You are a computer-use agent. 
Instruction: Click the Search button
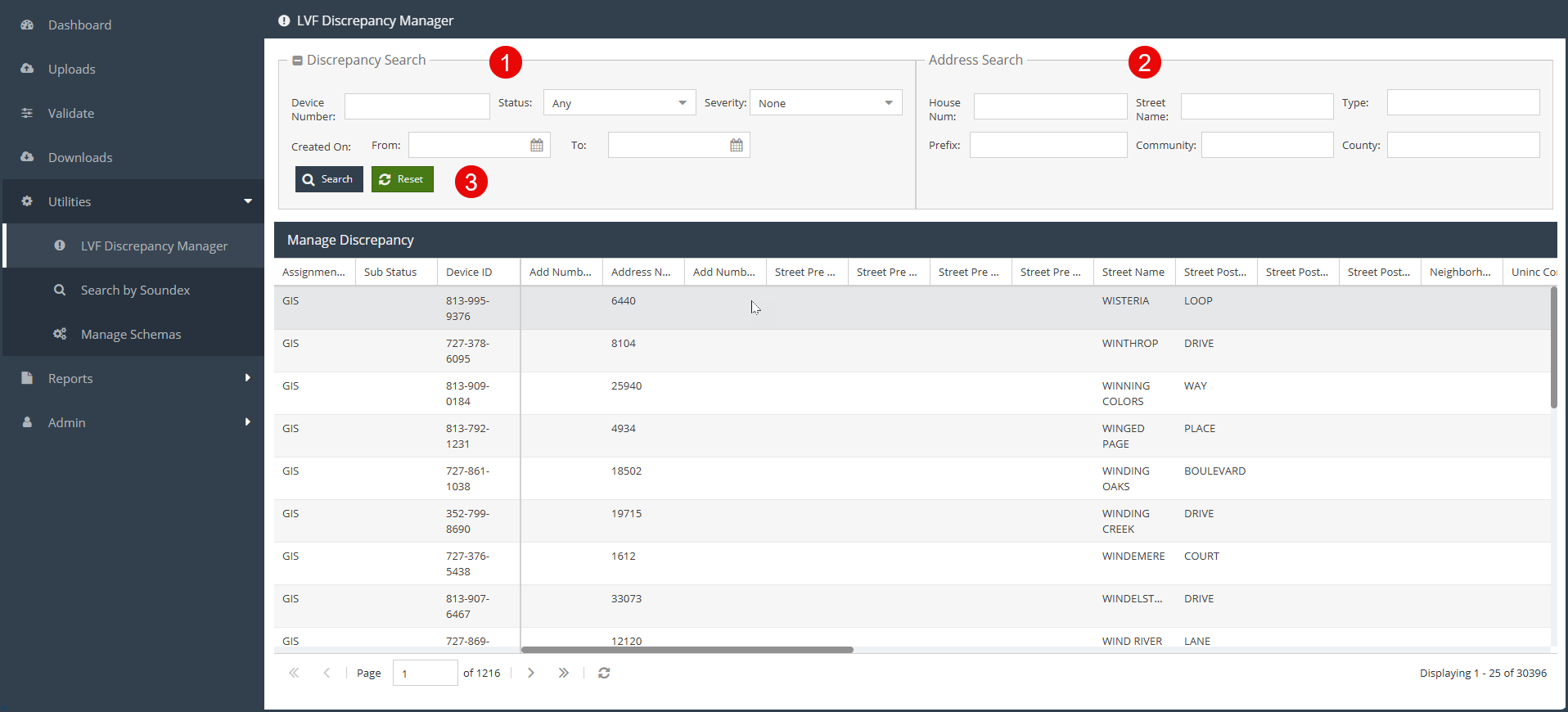point(329,179)
